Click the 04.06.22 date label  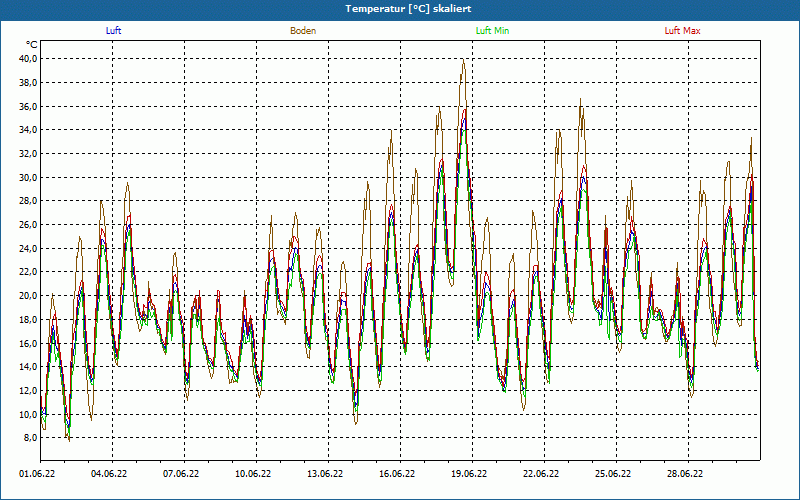pyautogui.click(x=109, y=474)
